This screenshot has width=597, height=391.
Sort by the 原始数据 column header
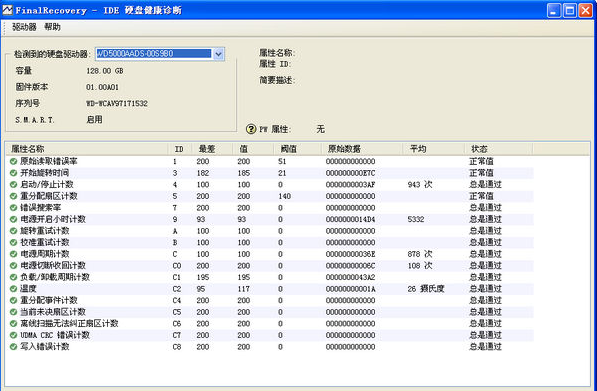[362, 149]
